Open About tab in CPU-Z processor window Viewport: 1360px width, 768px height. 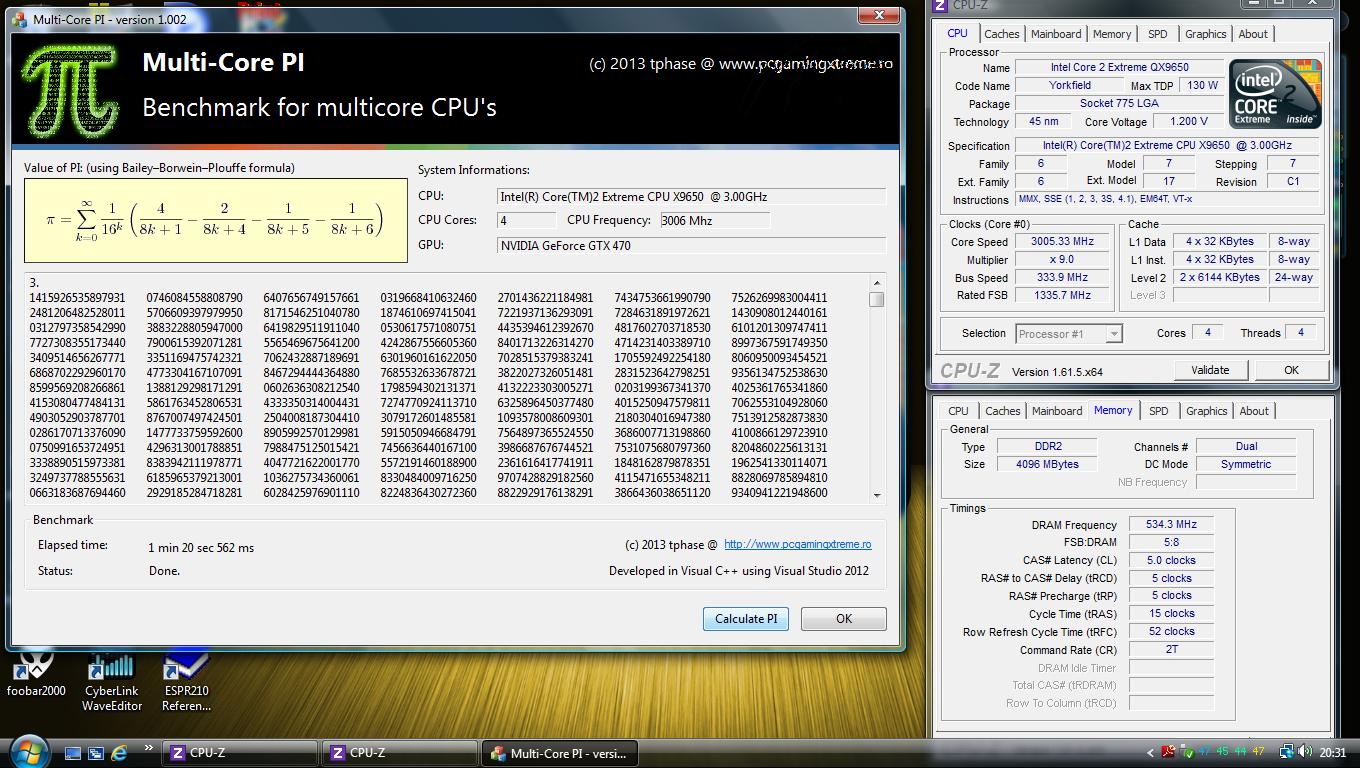[1253, 34]
